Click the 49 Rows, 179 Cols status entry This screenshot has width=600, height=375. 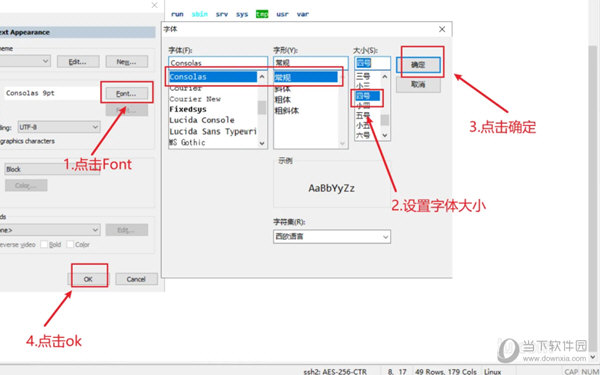coord(446,371)
